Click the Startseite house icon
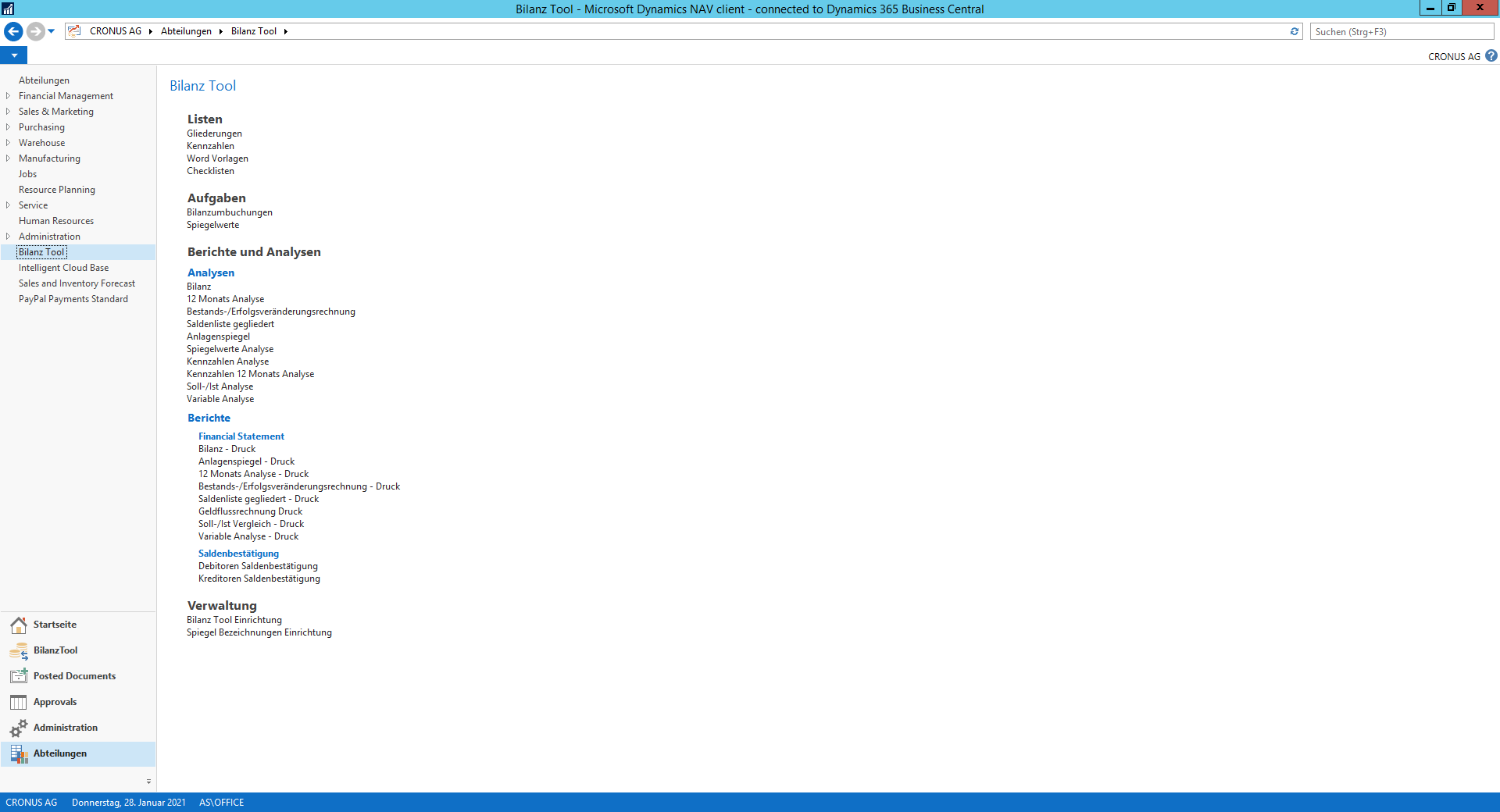The width and height of the screenshot is (1500, 812). [x=18, y=625]
